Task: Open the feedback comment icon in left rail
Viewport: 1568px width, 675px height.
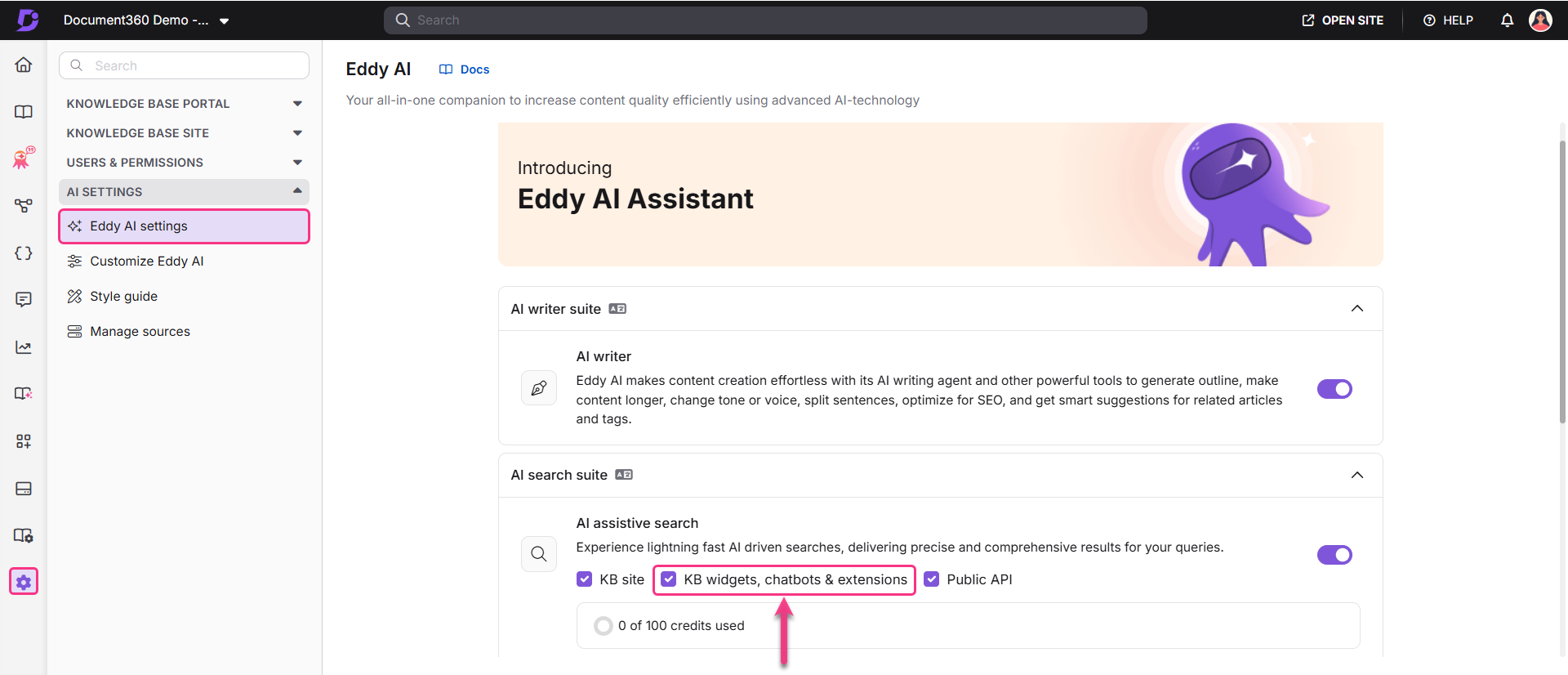Action: (24, 300)
